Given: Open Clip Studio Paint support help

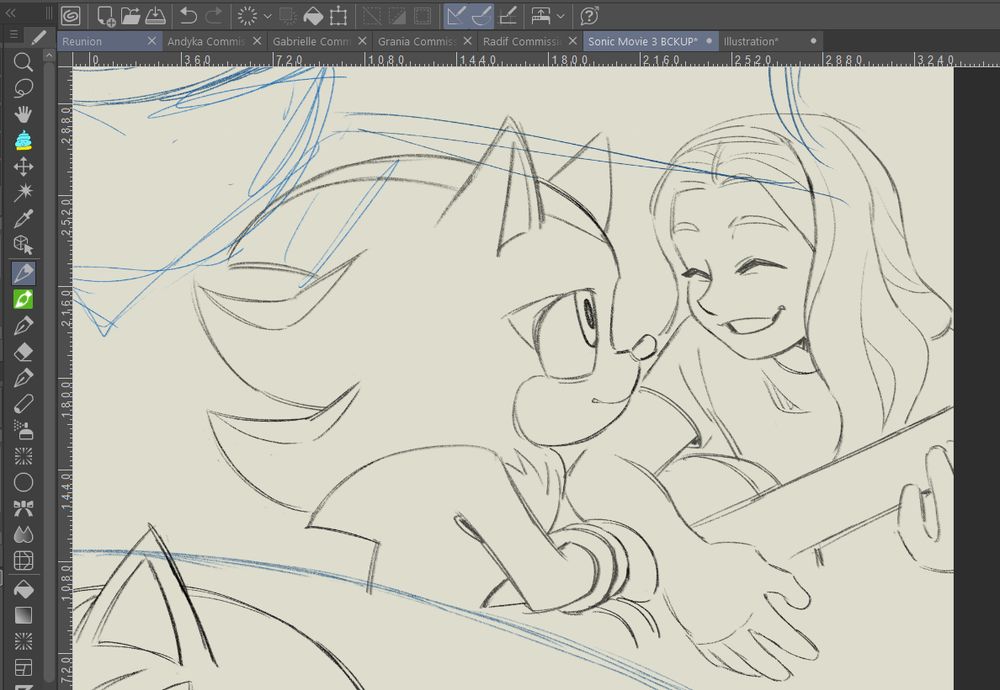Looking at the screenshot, I should coord(589,16).
